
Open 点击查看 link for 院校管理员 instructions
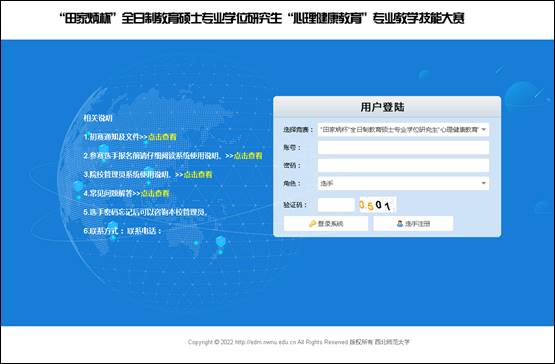(x=198, y=174)
